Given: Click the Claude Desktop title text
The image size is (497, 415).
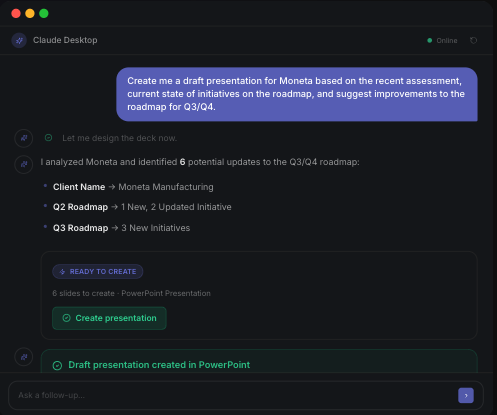Looking at the screenshot, I should tap(65, 40).
